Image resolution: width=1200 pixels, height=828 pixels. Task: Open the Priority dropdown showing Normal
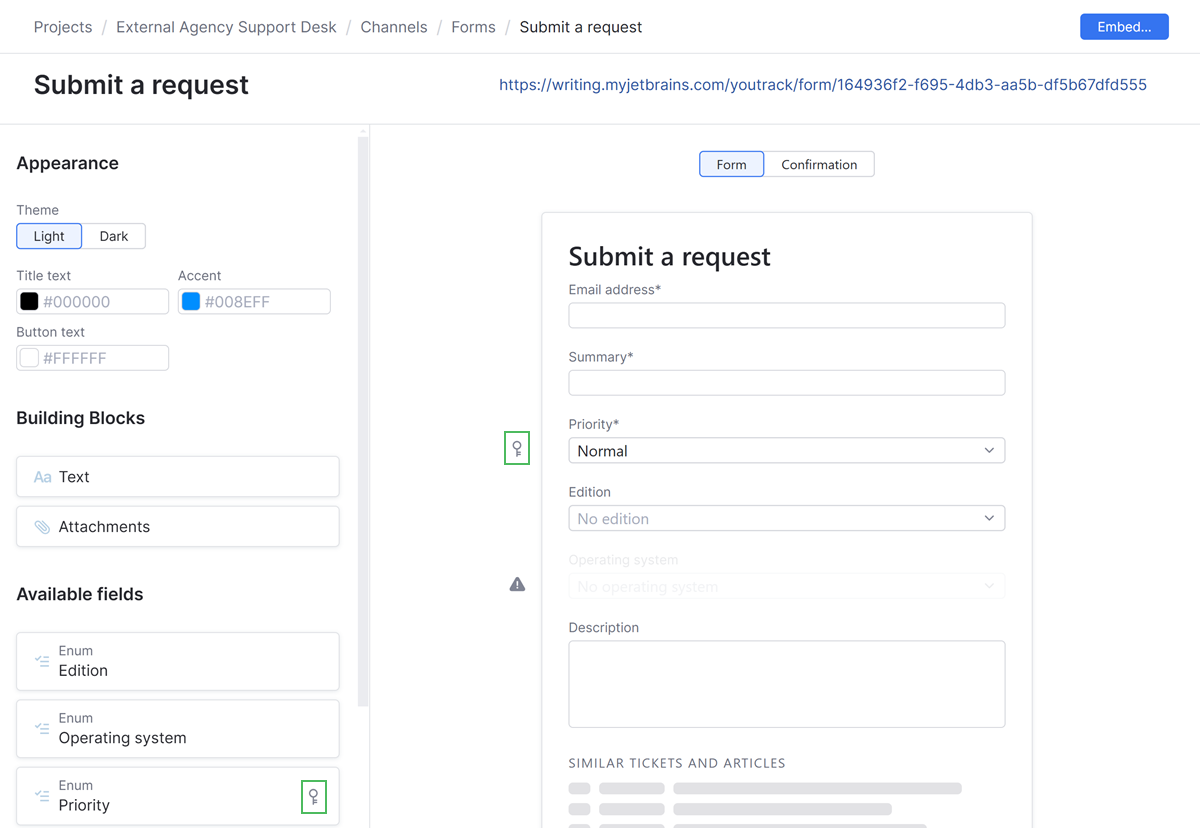[786, 450]
